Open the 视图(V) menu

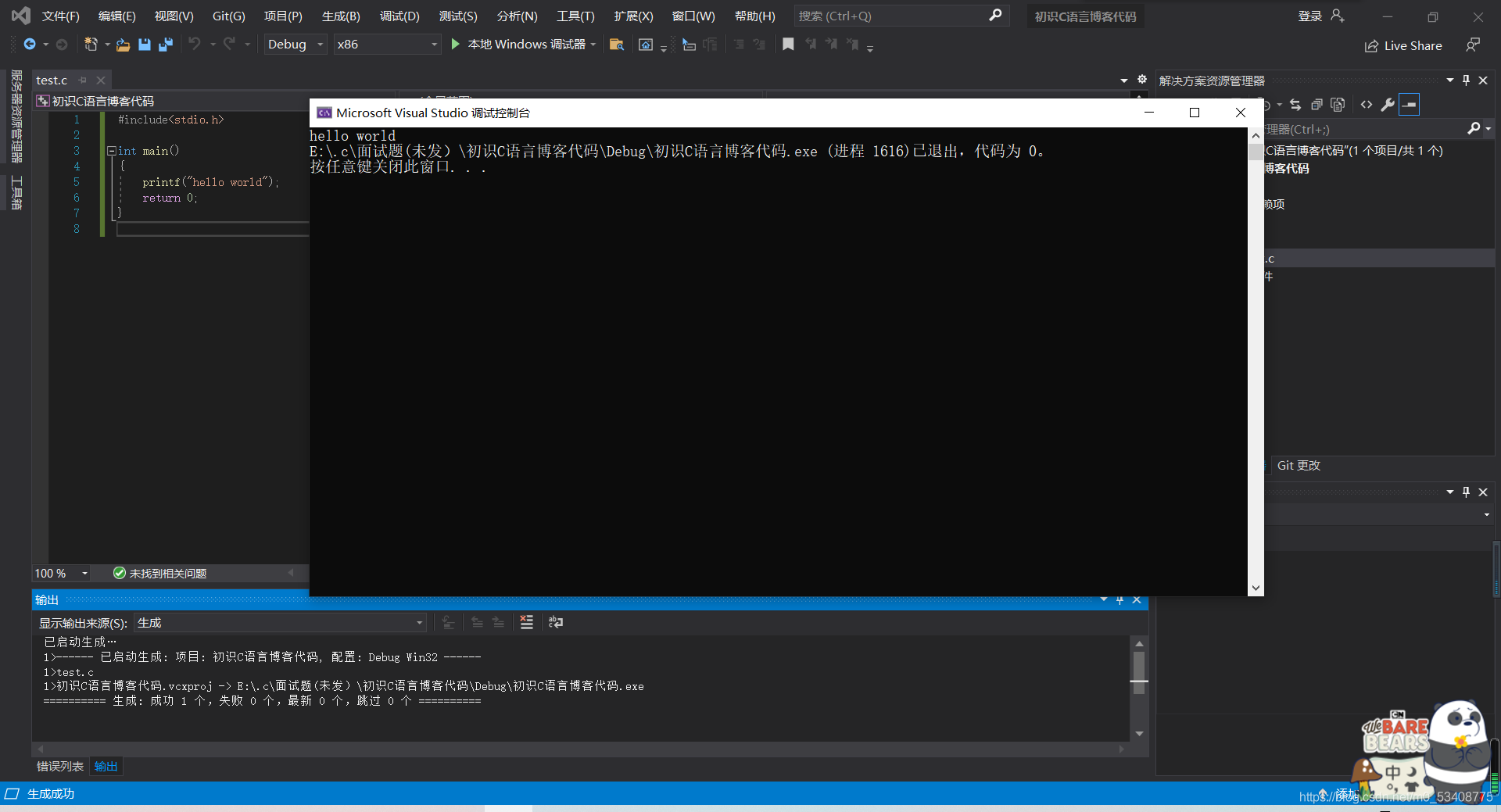coord(174,16)
